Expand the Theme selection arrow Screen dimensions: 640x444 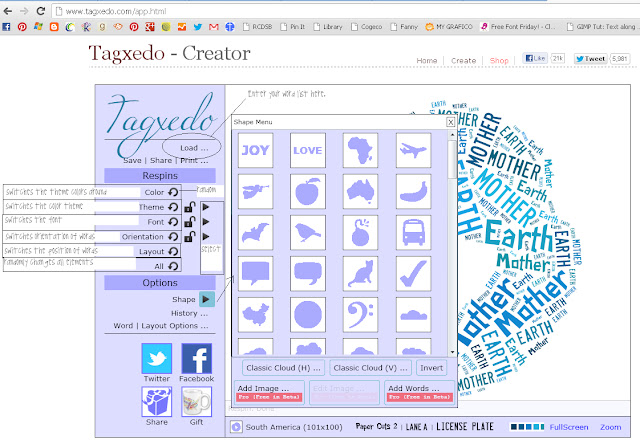(x=206, y=207)
